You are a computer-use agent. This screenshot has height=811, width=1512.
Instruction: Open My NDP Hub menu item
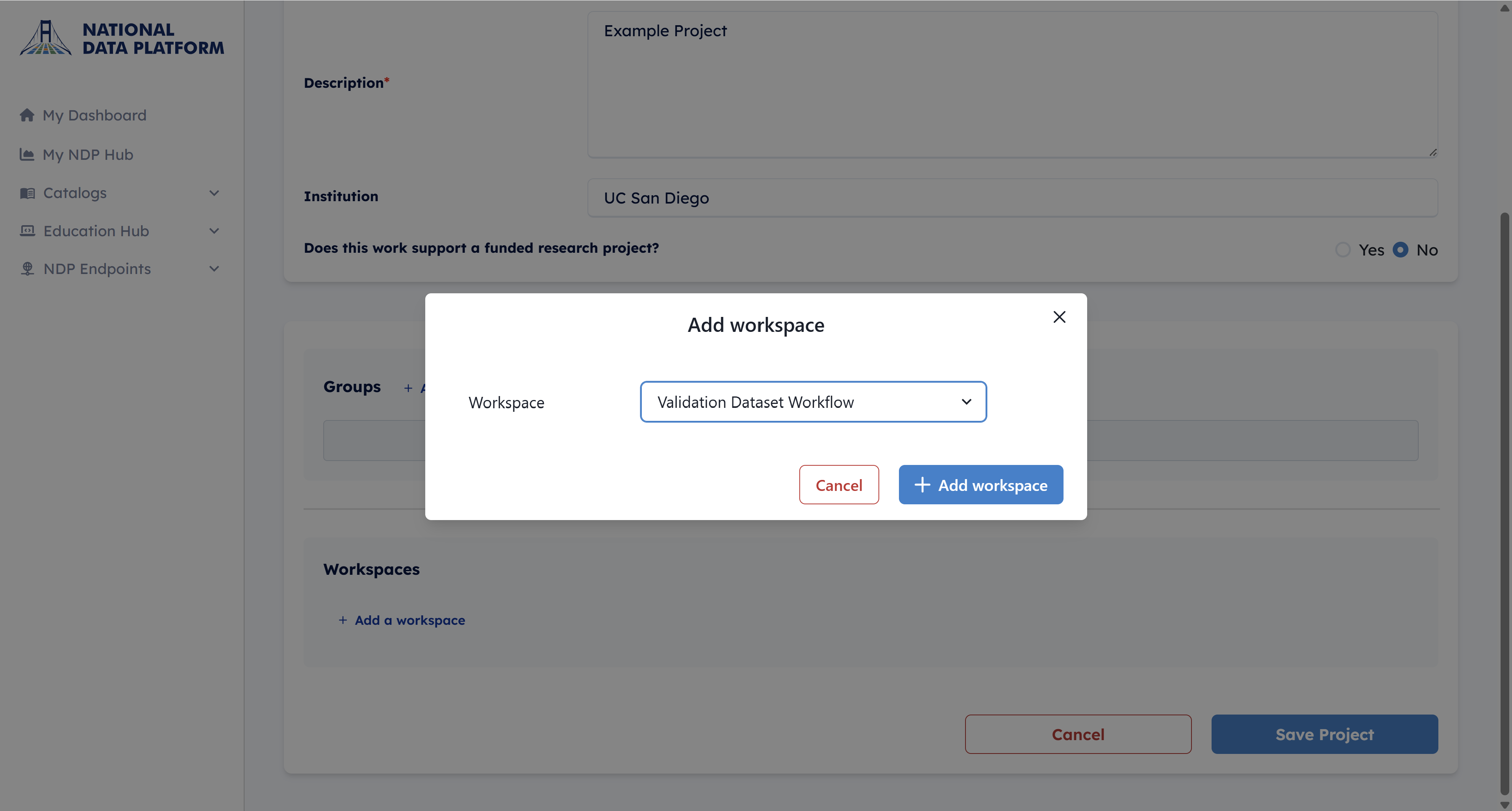pos(88,154)
